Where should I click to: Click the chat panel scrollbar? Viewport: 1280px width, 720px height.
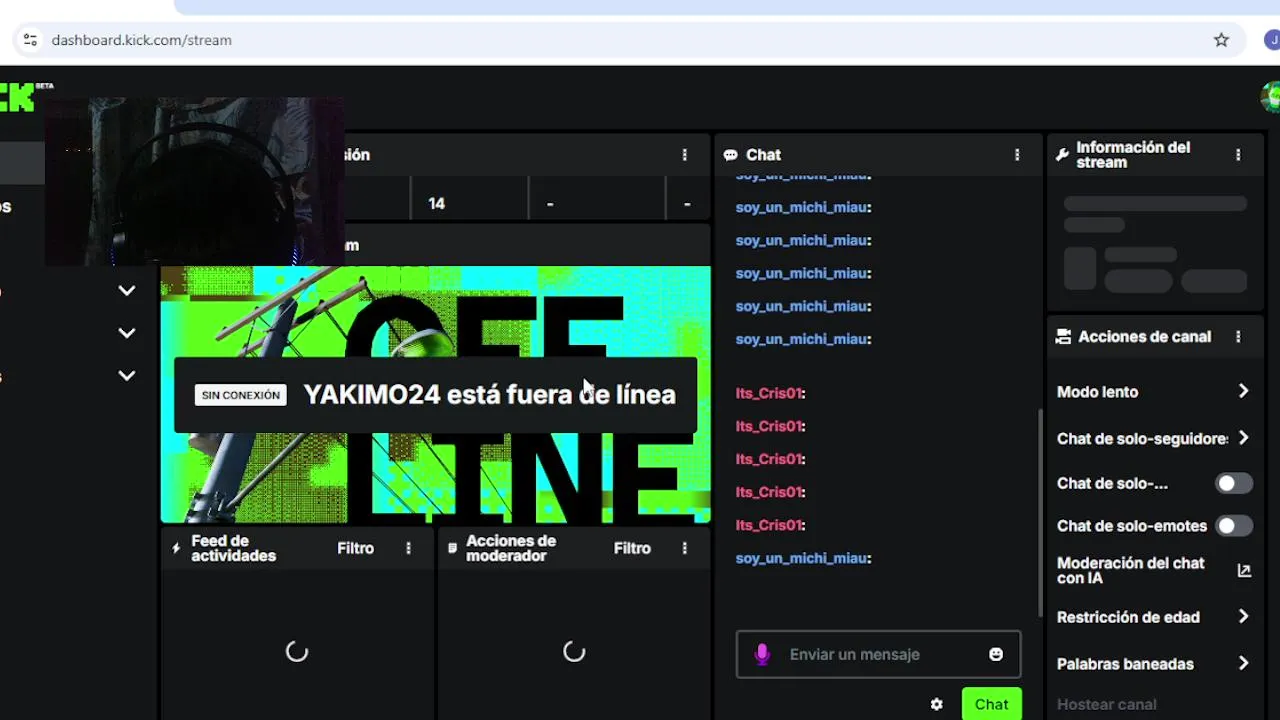[x=1040, y=513]
